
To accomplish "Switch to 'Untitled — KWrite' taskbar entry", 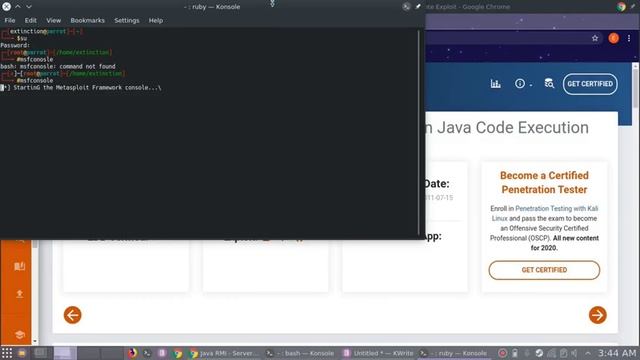I will (x=378, y=353).
